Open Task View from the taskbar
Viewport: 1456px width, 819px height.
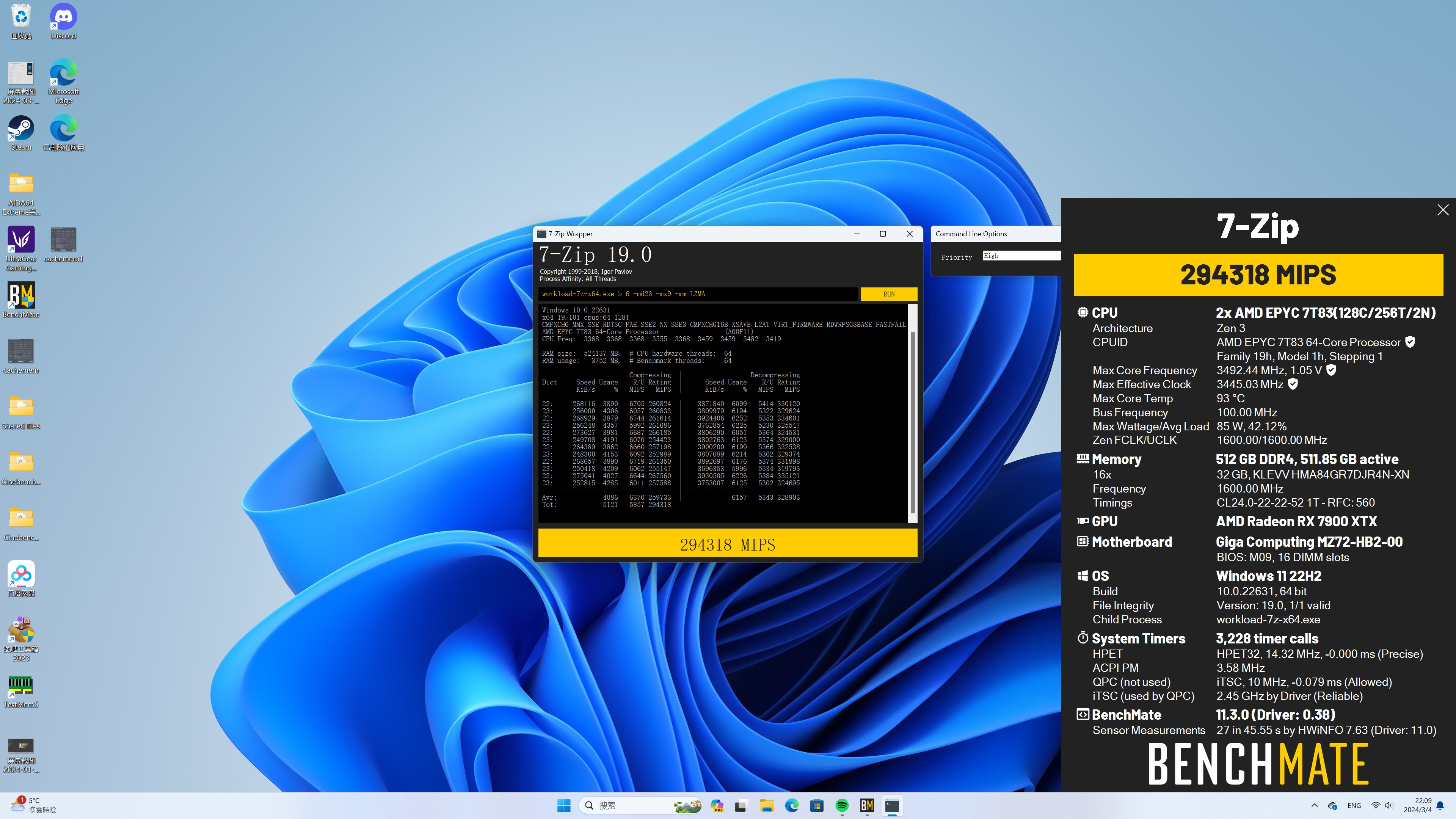pyautogui.click(x=741, y=805)
